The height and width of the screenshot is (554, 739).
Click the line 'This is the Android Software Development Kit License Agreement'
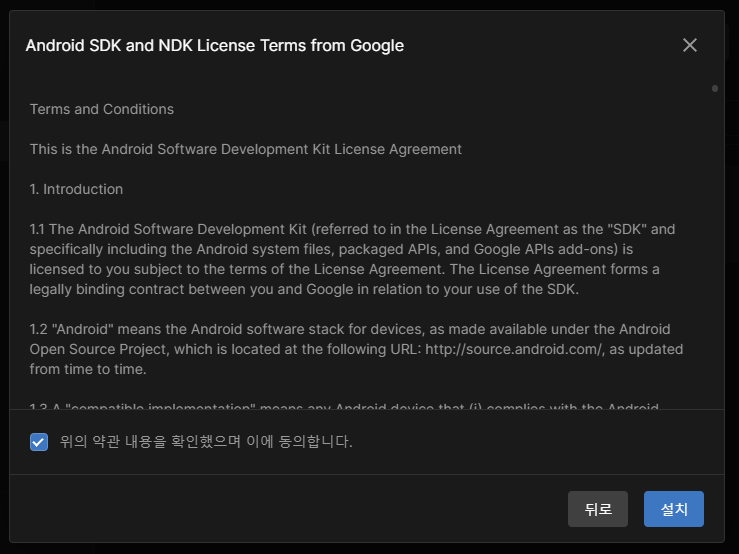tap(246, 149)
